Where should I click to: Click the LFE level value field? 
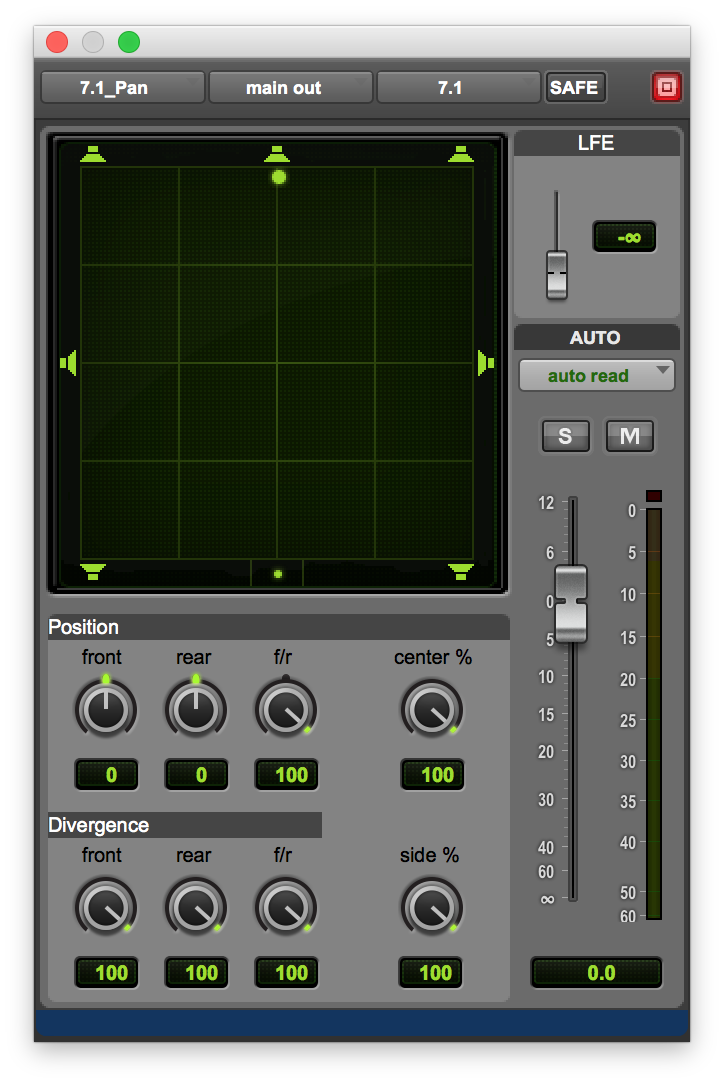[x=625, y=237]
